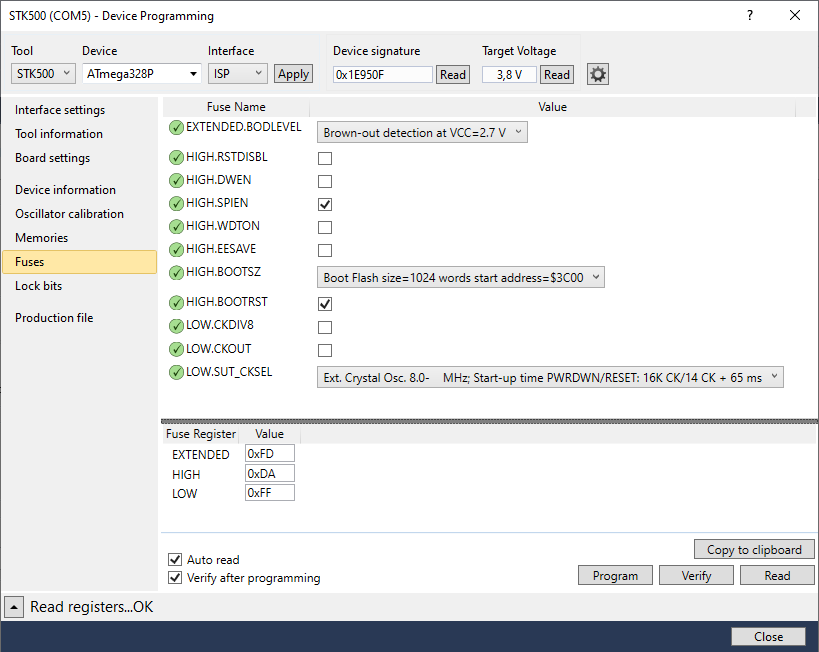Read the device signature
This screenshot has width=819, height=652.
click(453, 75)
